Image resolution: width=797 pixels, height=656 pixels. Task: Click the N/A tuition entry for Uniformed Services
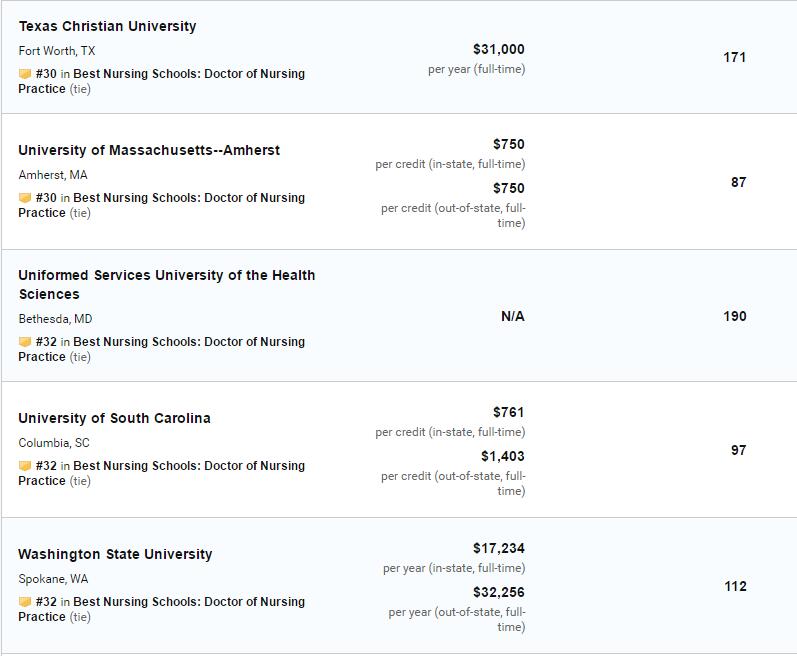pos(512,317)
